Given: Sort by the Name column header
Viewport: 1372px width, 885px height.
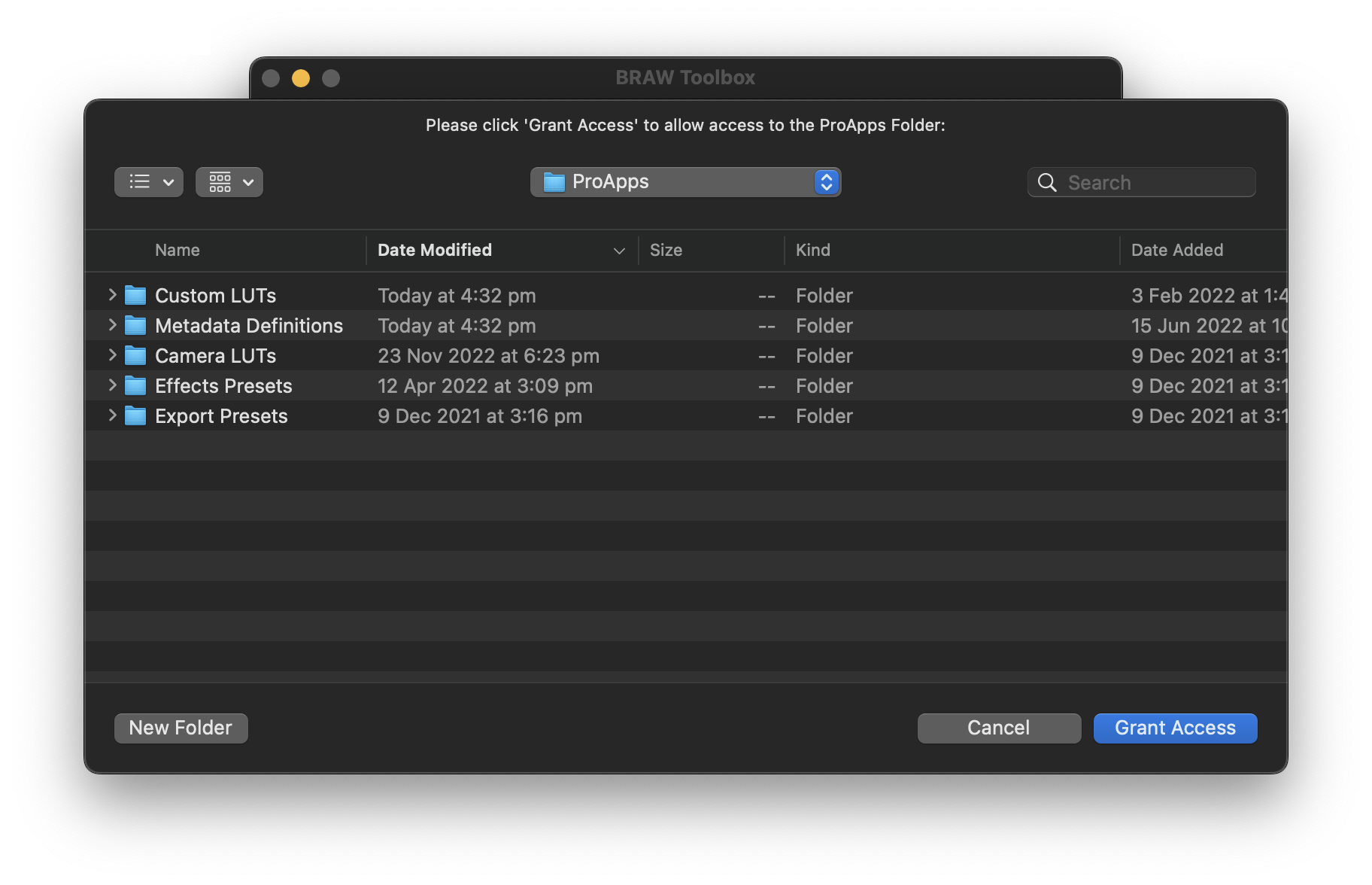Looking at the screenshot, I should pyautogui.click(x=178, y=250).
